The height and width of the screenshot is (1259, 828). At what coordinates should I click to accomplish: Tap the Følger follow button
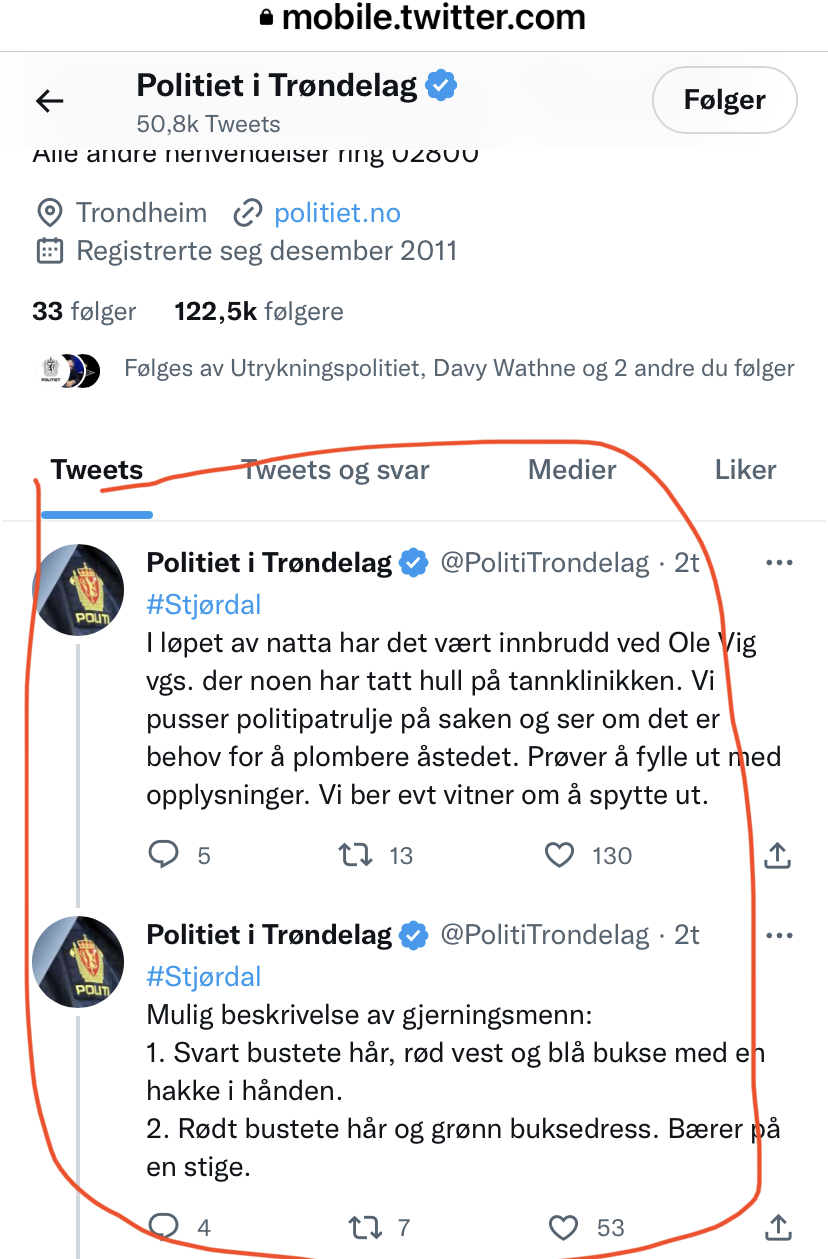click(724, 100)
